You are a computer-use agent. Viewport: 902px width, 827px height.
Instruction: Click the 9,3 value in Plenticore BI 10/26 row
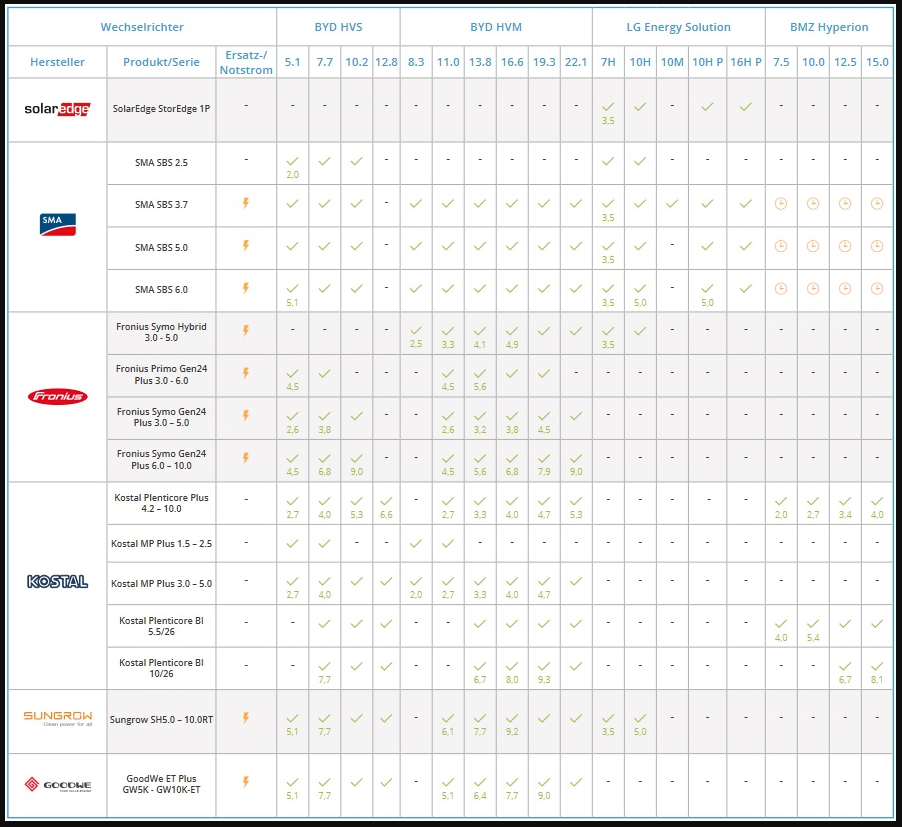click(544, 680)
